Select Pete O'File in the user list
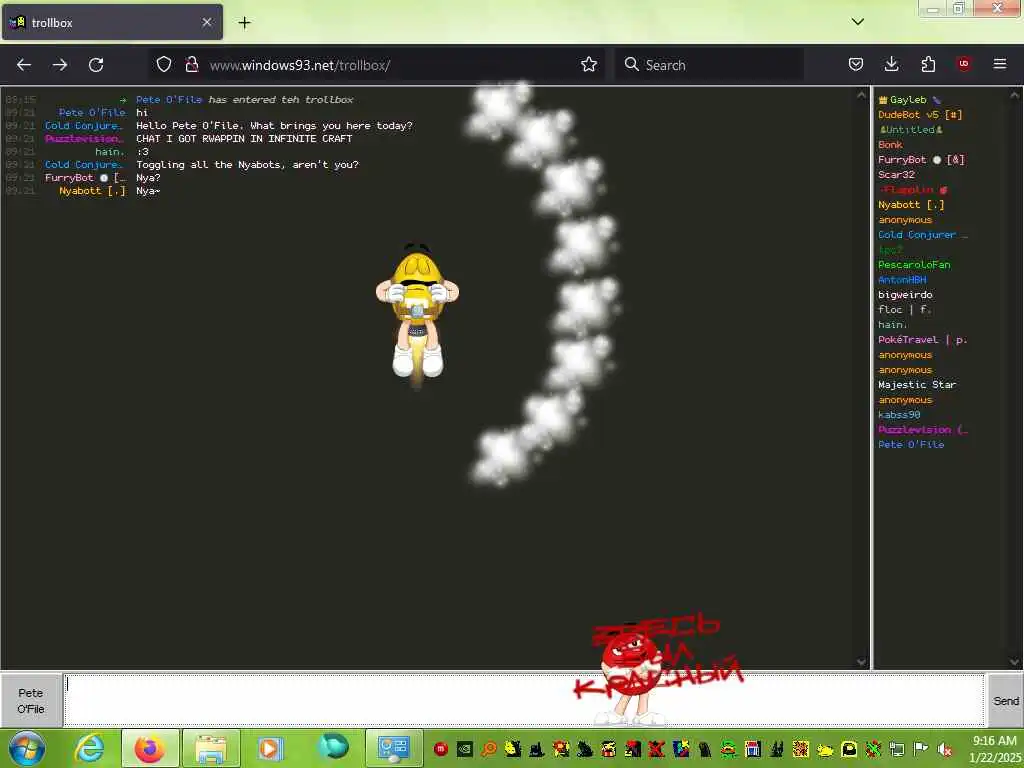Image resolution: width=1024 pixels, height=768 pixels. pyautogui.click(x=910, y=445)
